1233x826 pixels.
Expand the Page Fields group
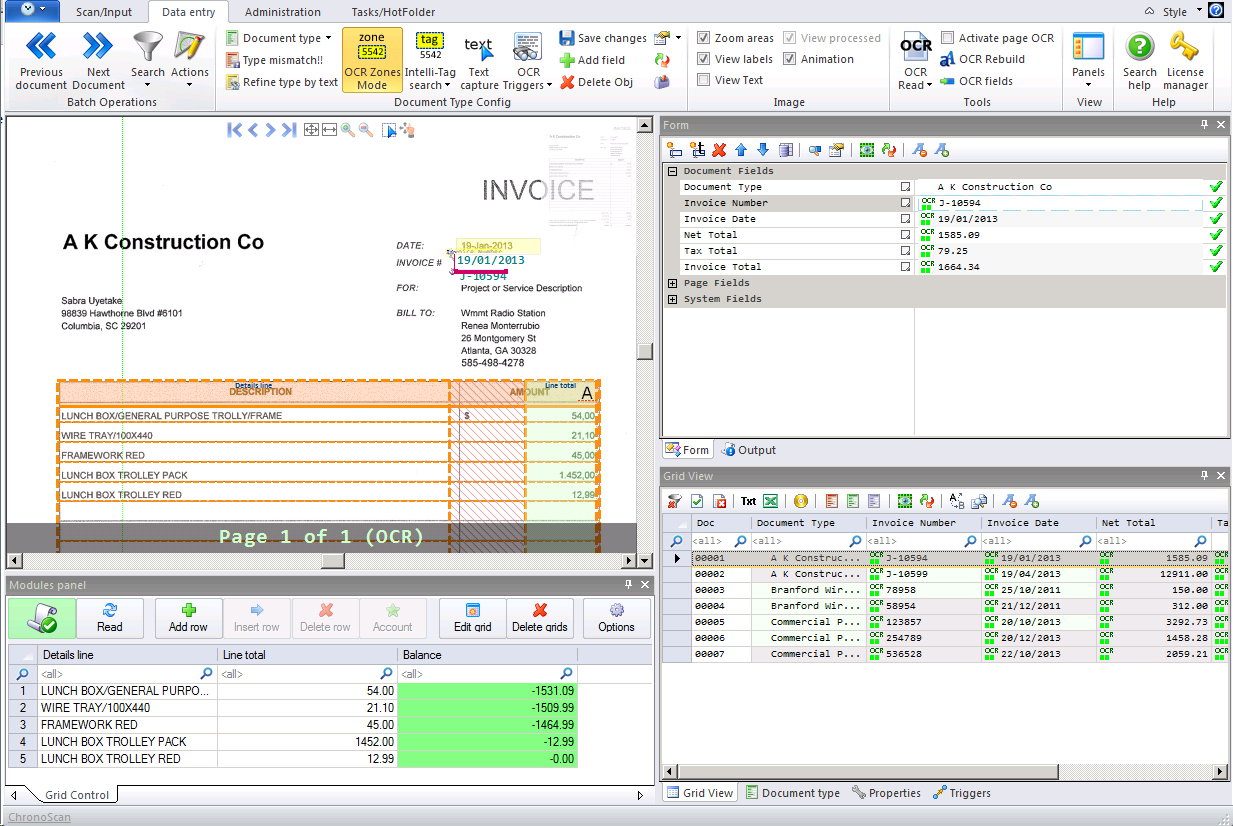(x=673, y=283)
